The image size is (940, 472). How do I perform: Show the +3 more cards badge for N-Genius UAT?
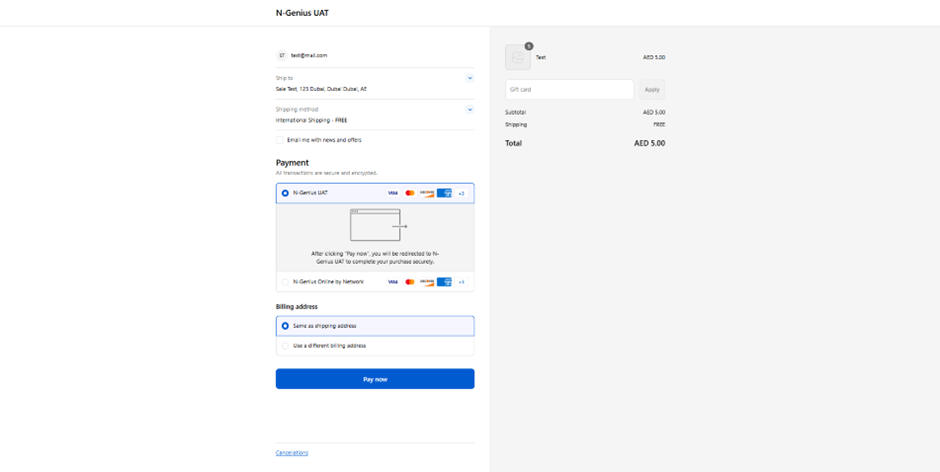(461, 193)
